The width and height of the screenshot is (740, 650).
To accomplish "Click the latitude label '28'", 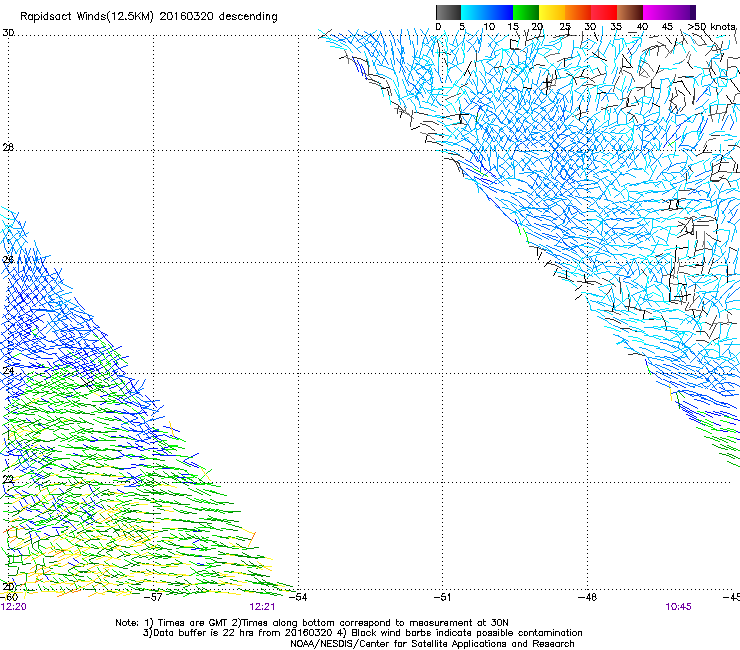I will (x=8, y=147).
